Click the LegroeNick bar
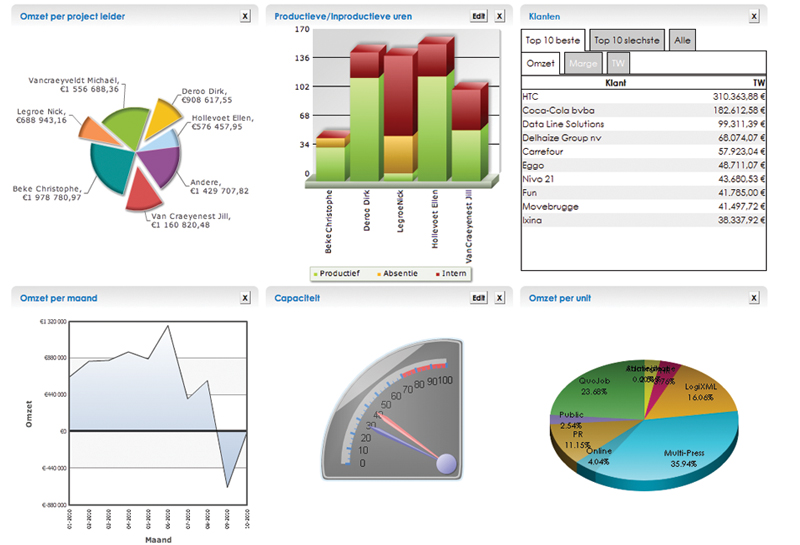 click(400, 115)
